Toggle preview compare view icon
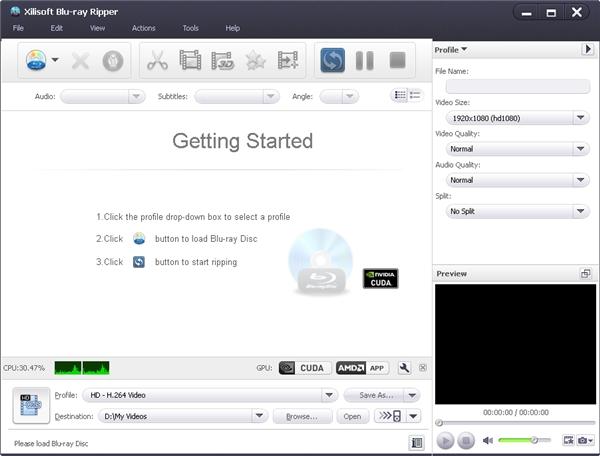The image size is (600, 456). [568, 440]
